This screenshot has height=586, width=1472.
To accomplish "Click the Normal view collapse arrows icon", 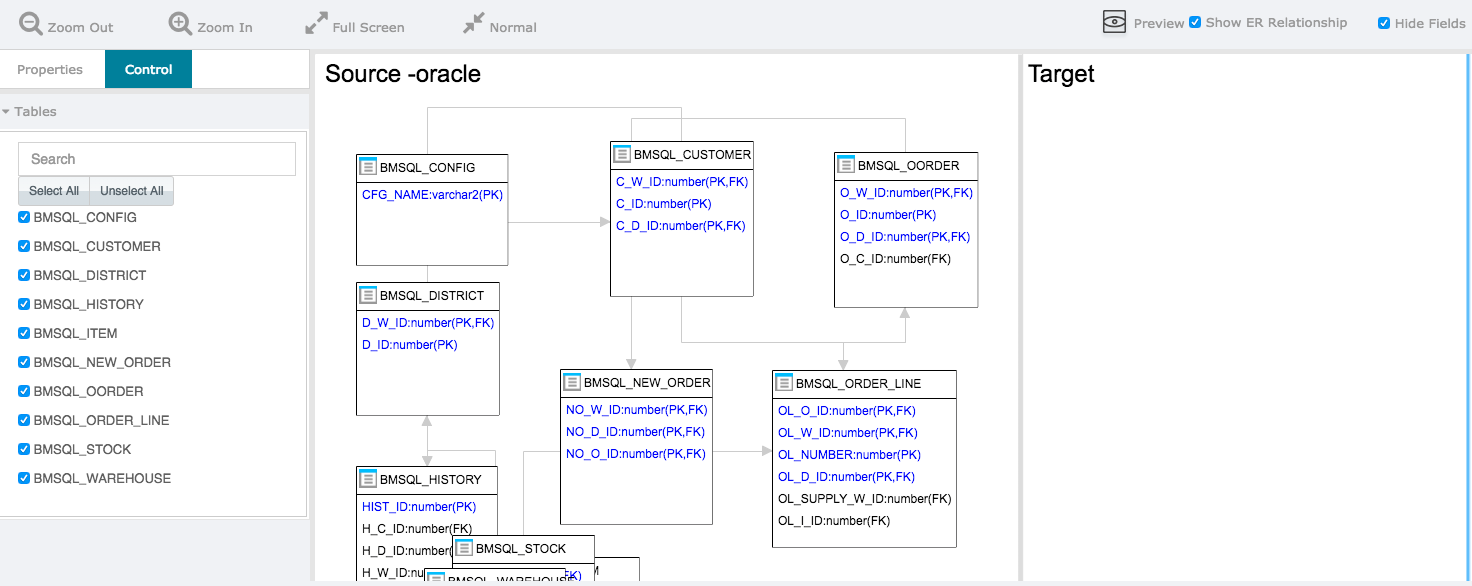I will 473,24.
